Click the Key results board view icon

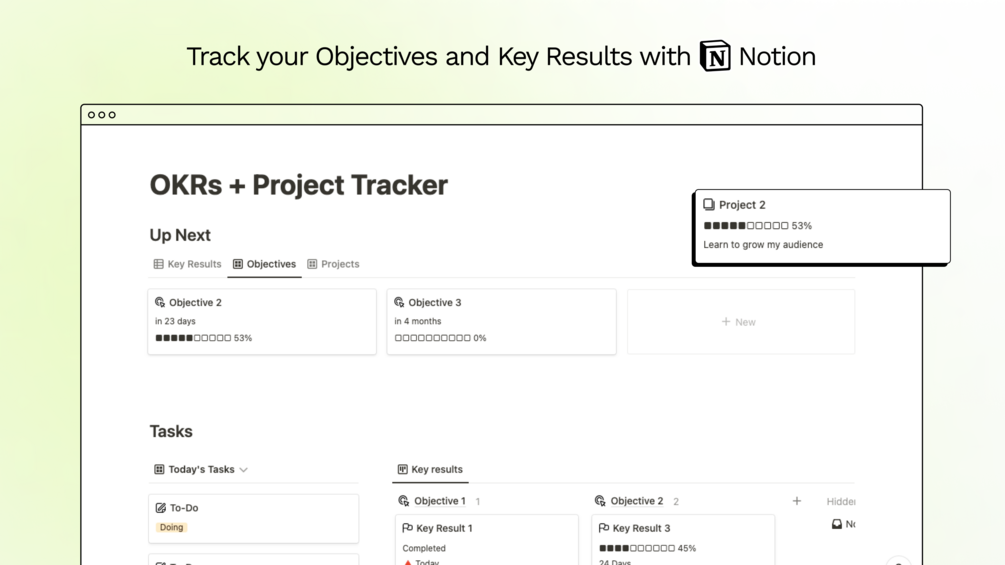click(x=402, y=470)
